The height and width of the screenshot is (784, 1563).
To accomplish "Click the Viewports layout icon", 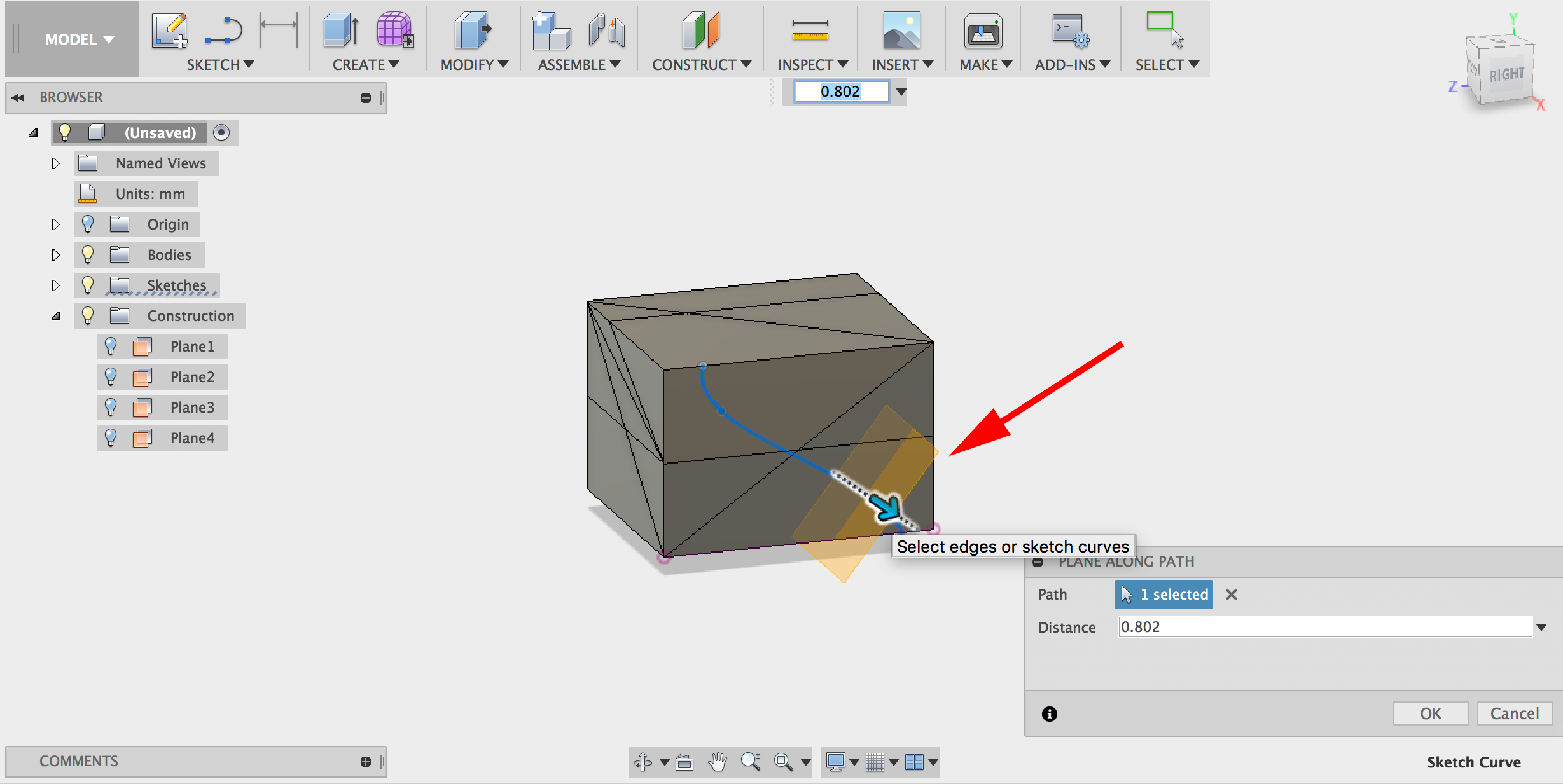I will 914,761.
